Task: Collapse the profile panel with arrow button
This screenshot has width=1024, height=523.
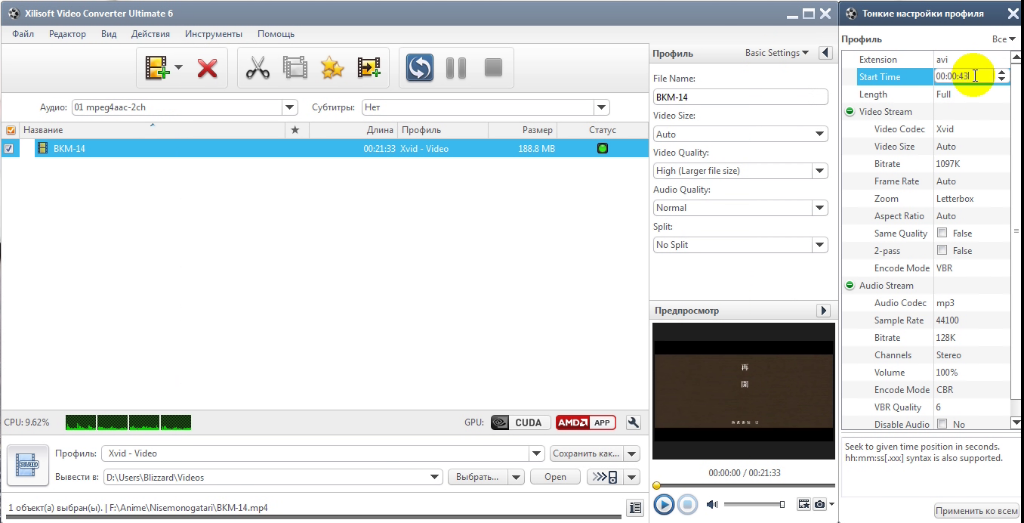Action: 825,53
